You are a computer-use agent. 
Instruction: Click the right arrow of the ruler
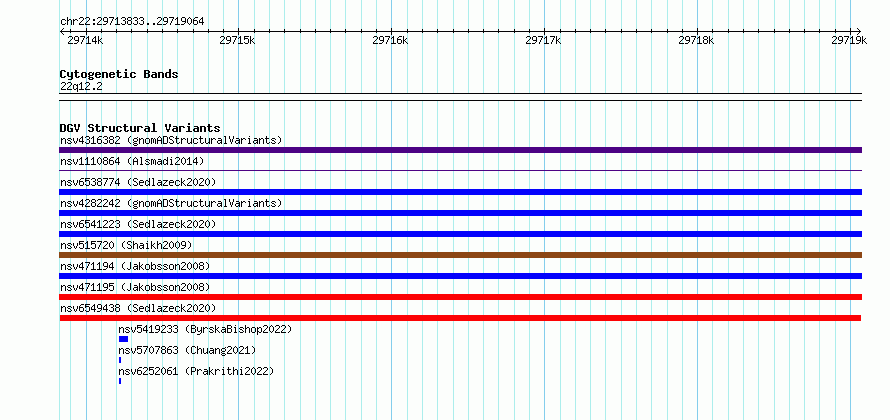[x=859, y=31]
